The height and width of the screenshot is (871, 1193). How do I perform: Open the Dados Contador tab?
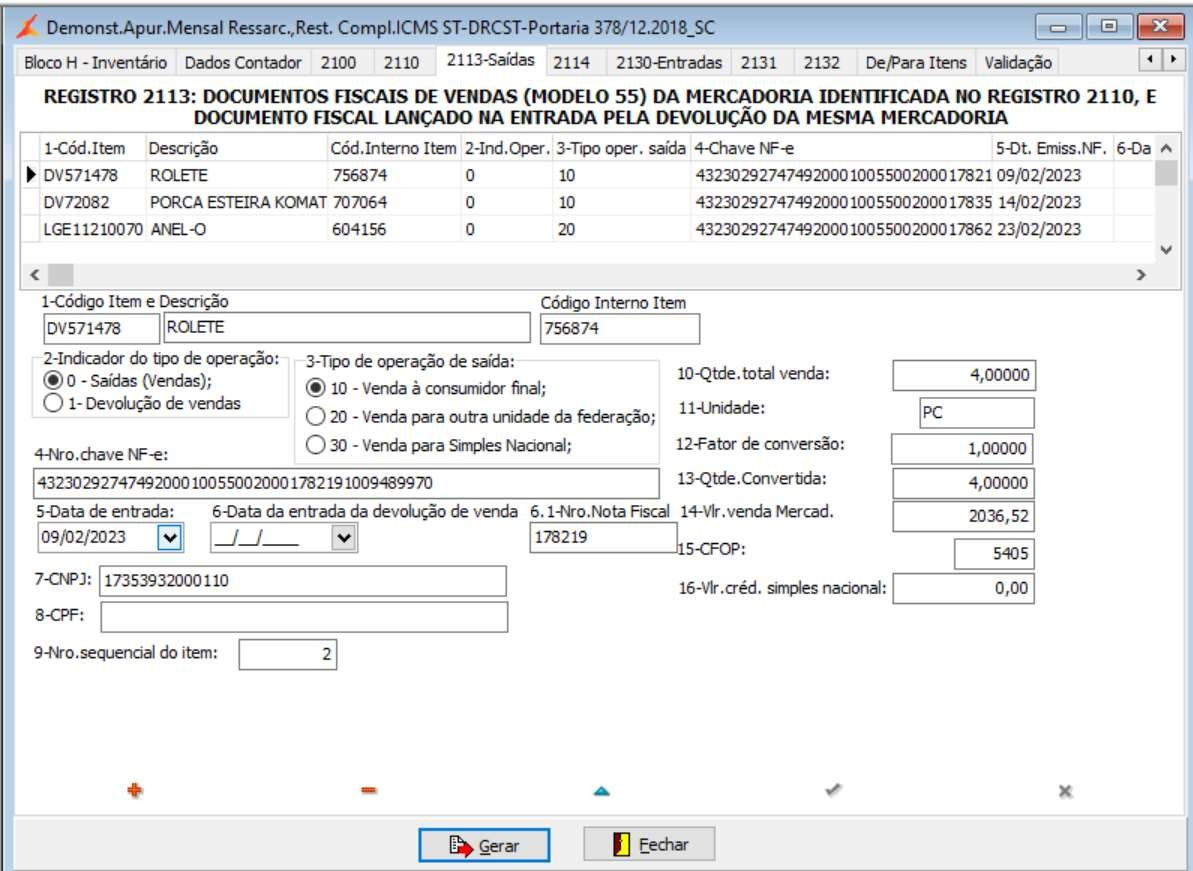tap(243, 62)
